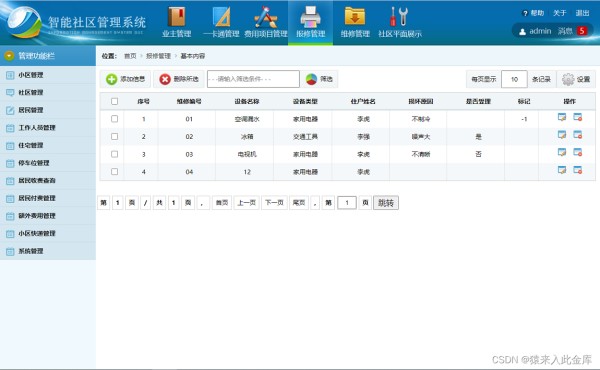Click the 跳转 jump button

point(386,203)
